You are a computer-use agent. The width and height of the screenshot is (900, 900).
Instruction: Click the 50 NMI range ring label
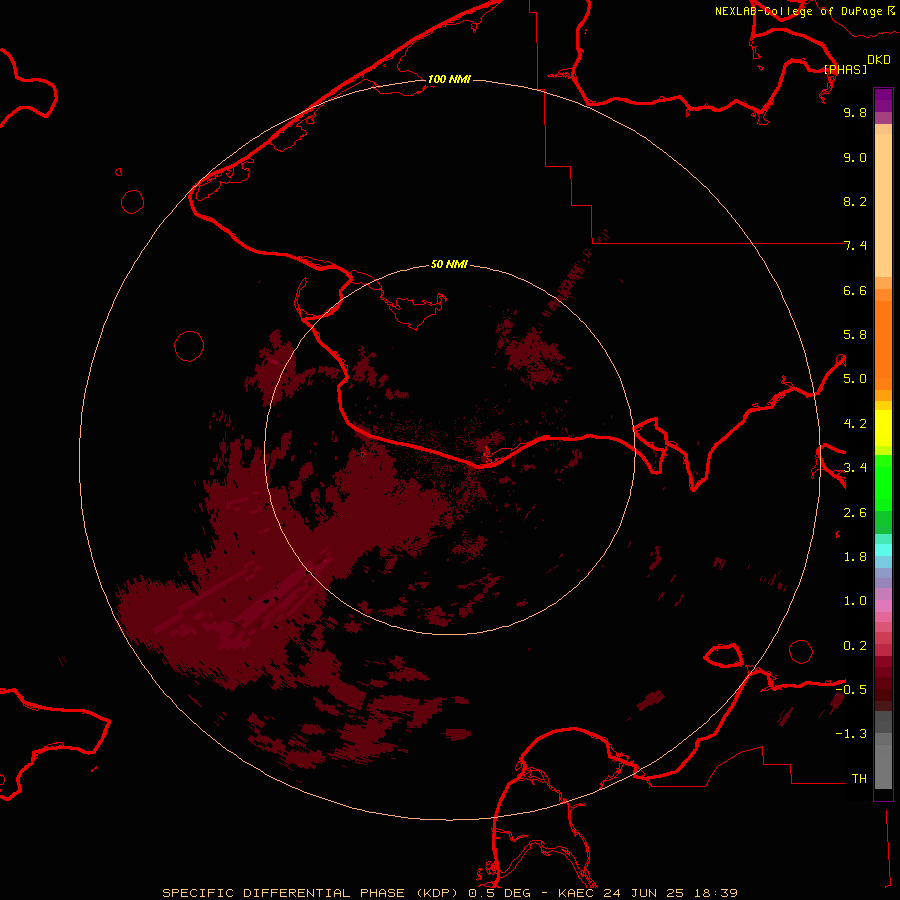click(449, 264)
